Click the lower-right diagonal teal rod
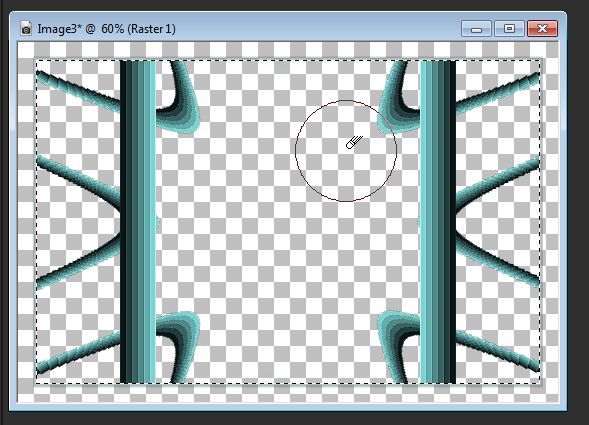 498,351
